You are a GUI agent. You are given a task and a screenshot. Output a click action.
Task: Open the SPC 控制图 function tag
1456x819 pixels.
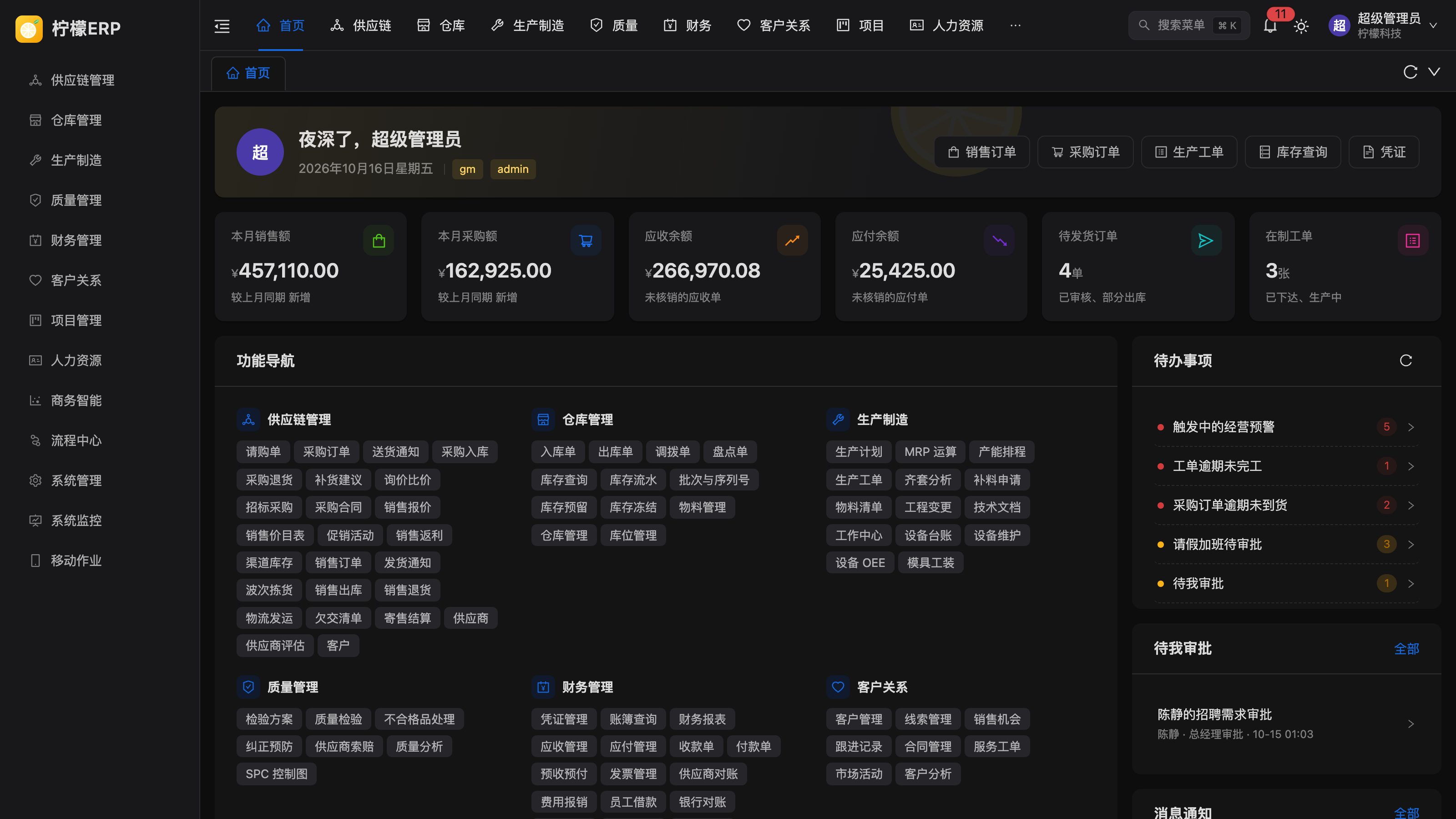pyautogui.click(x=276, y=774)
